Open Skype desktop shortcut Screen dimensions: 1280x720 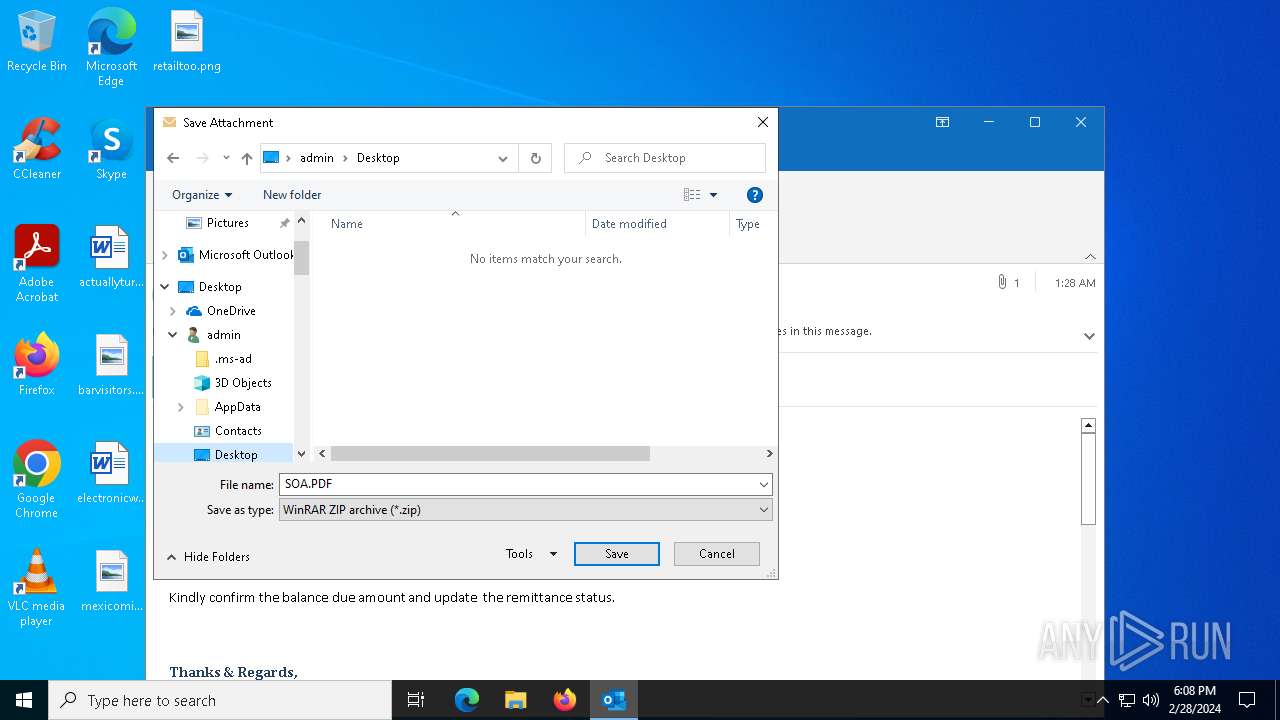coord(111,150)
